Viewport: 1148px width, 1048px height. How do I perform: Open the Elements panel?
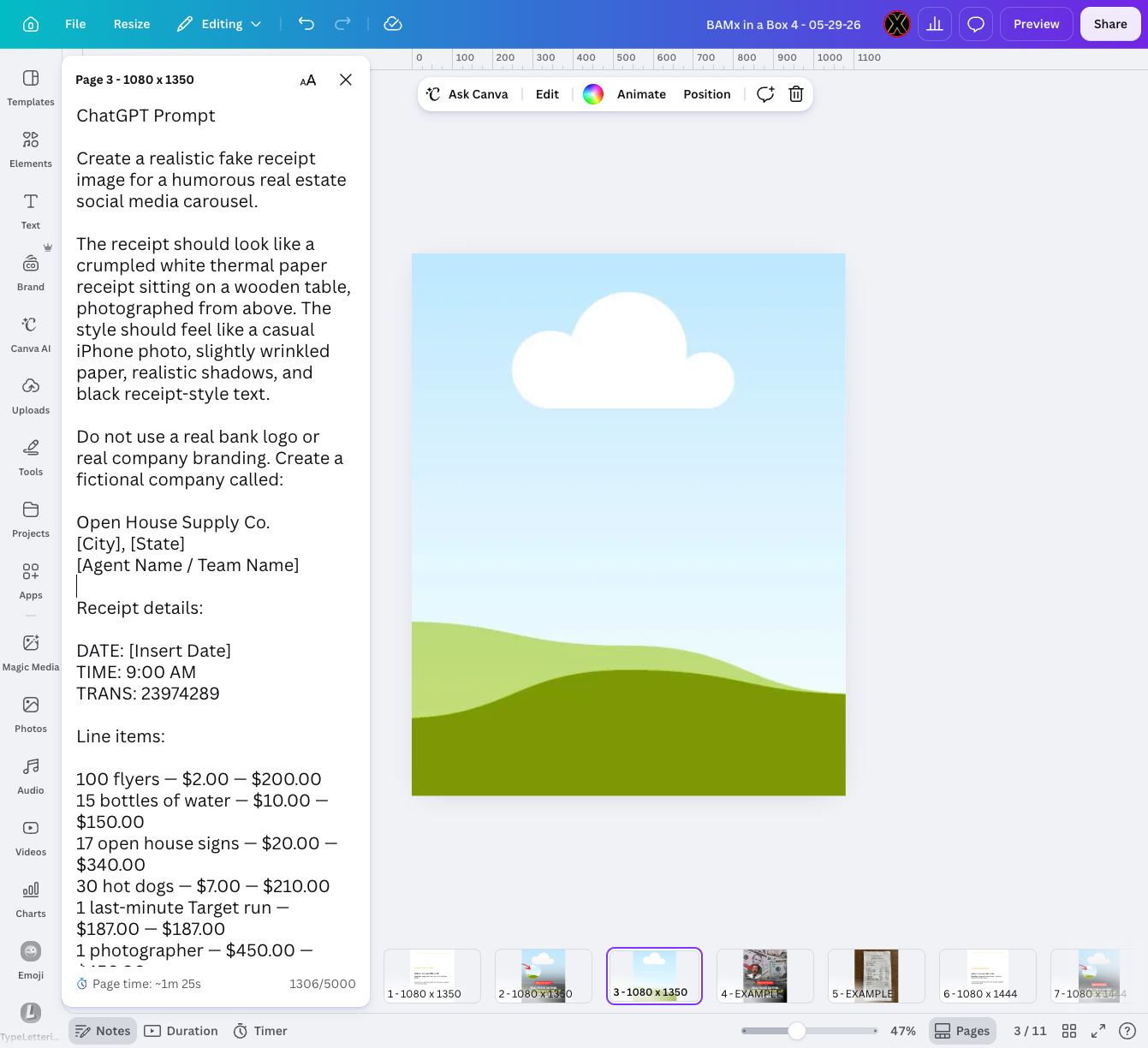coord(31,150)
